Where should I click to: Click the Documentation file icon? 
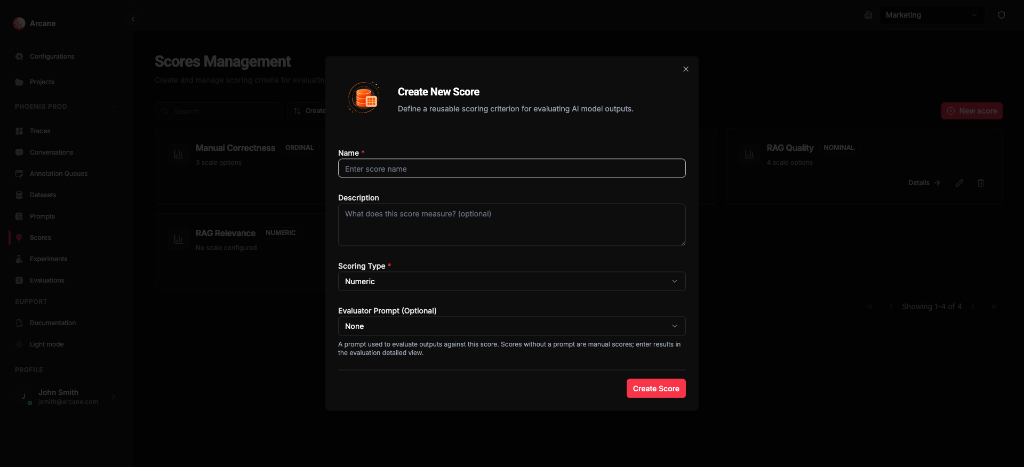point(19,323)
